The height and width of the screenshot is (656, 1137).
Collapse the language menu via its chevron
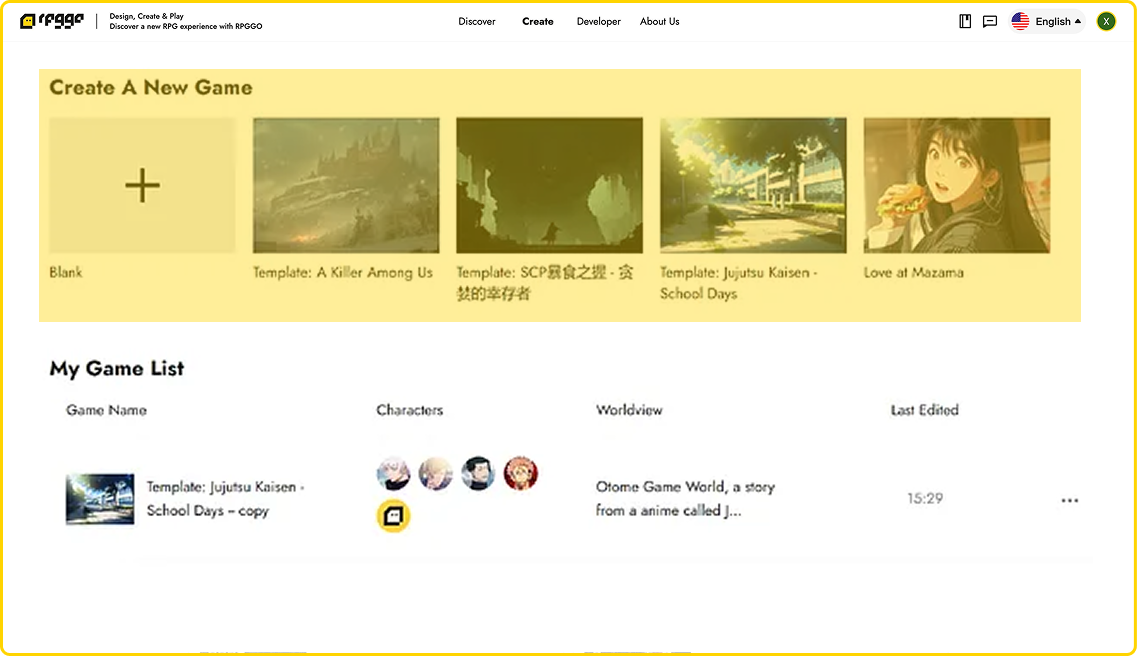1076,20
